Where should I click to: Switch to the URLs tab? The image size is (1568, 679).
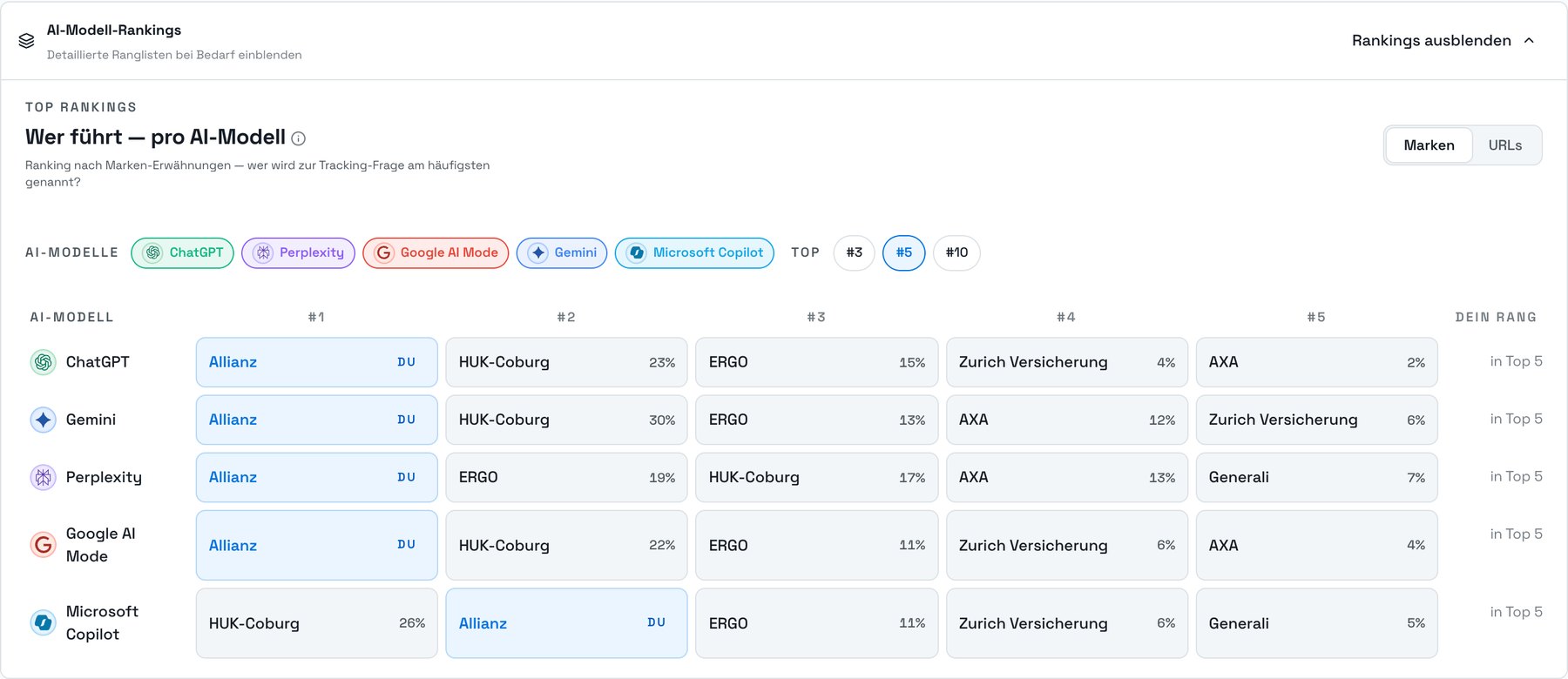click(1505, 145)
